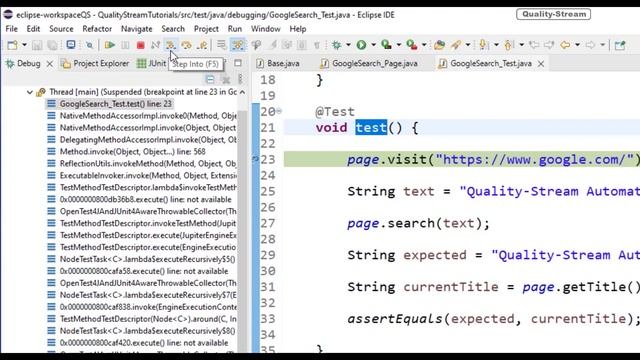Open the Base.java editor tab
The width and height of the screenshot is (640, 360).
[278, 64]
